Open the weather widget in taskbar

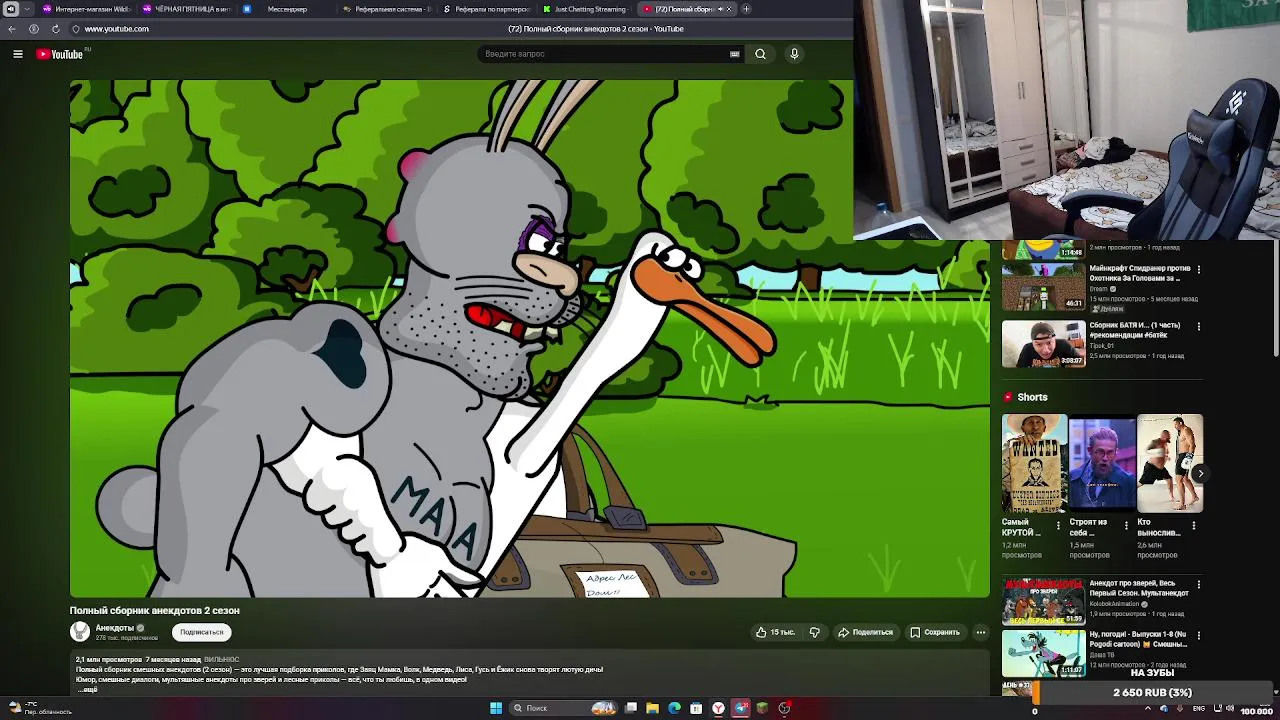point(40,708)
